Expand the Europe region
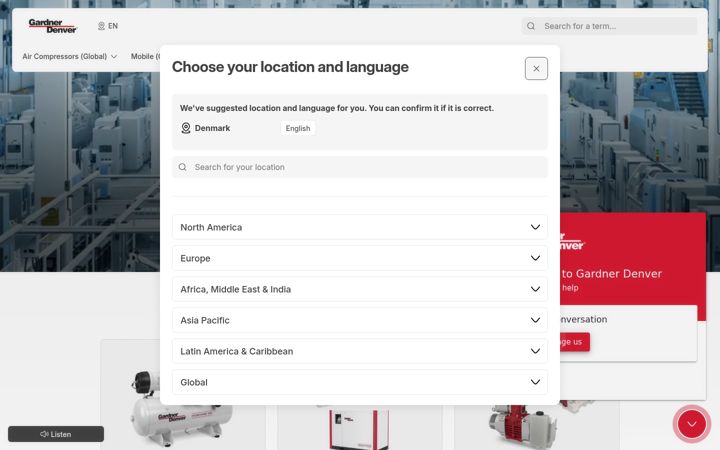The image size is (720, 450). pyautogui.click(x=360, y=258)
